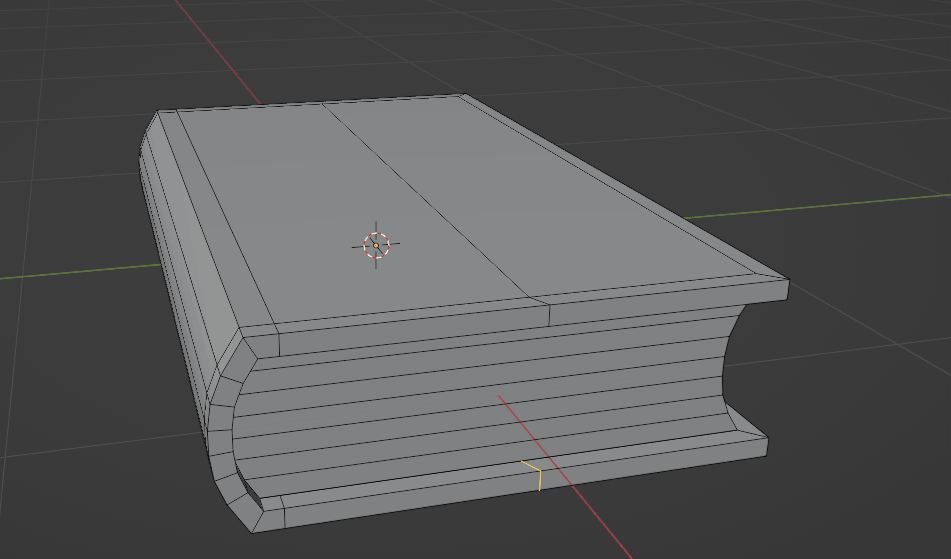The height and width of the screenshot is (559, 951).
Task: Click the center edge dividing the top cover
Action: click(430, 200)
